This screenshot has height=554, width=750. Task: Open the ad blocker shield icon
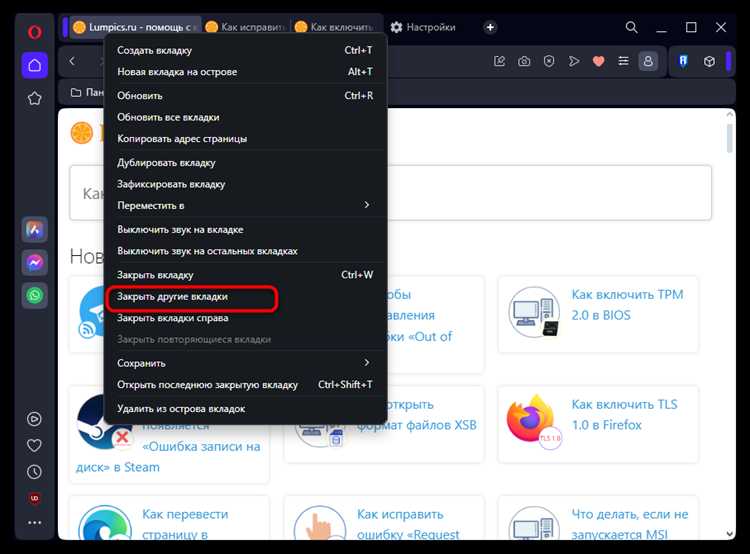pyautogui.click(x=549, y=61)
